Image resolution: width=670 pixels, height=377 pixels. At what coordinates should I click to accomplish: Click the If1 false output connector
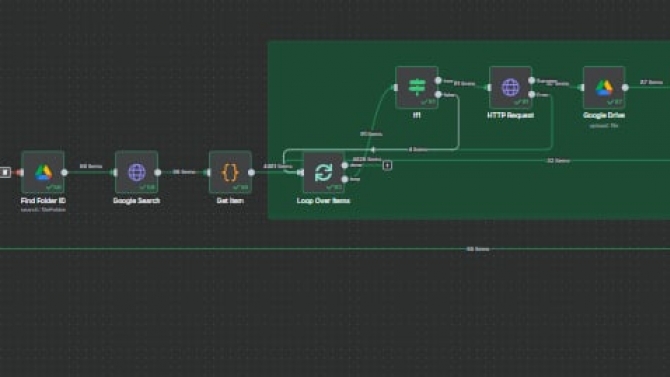click(438, 94)
